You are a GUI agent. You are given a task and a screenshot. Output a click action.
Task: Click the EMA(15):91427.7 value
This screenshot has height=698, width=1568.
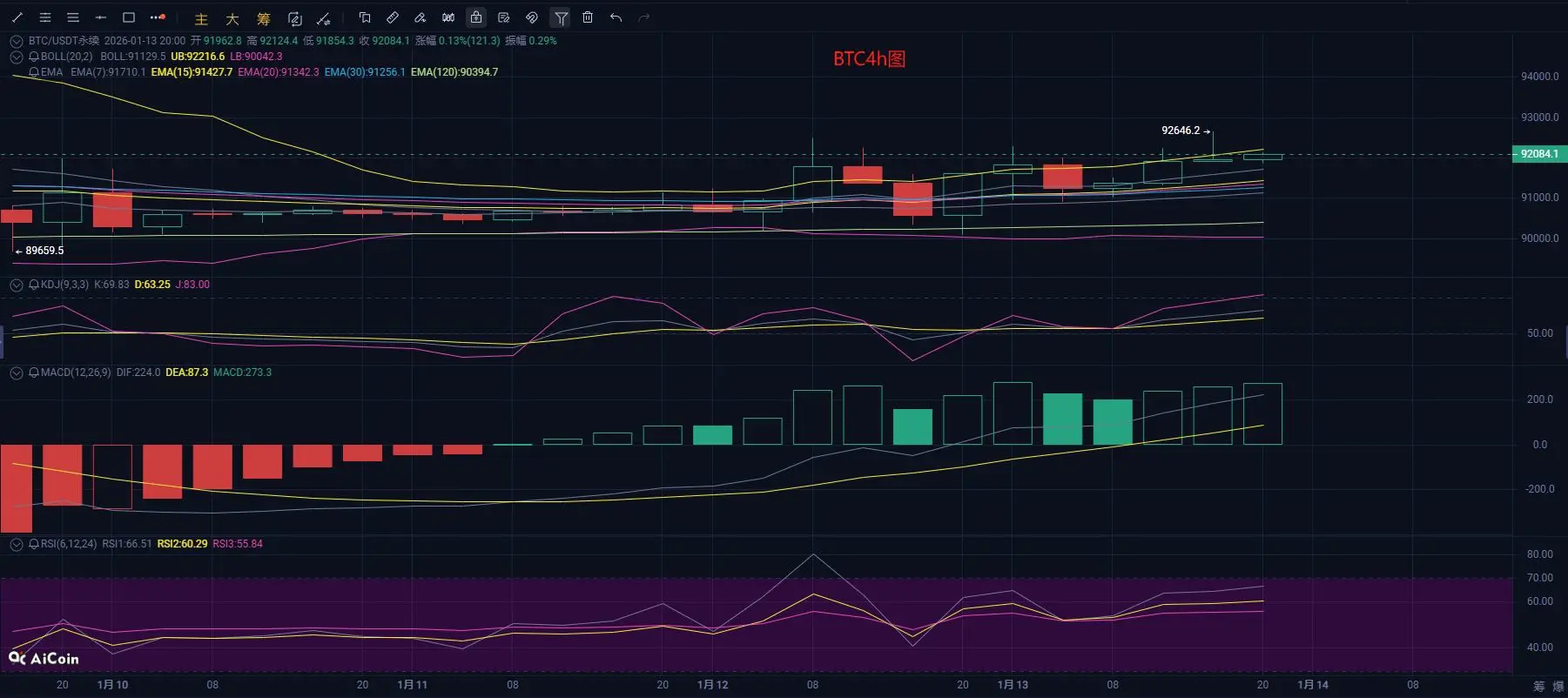click(x=192, y=72)
